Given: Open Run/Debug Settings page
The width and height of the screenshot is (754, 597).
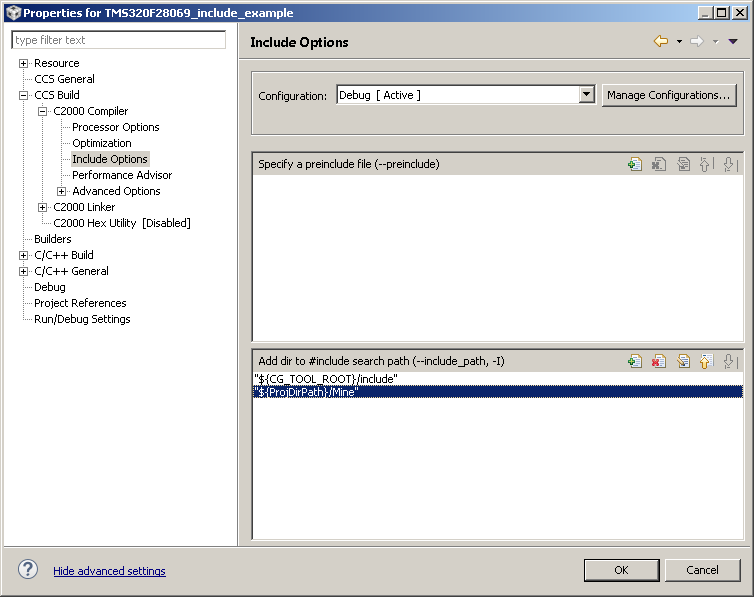Looking at the screenshot, I should 82,319.
